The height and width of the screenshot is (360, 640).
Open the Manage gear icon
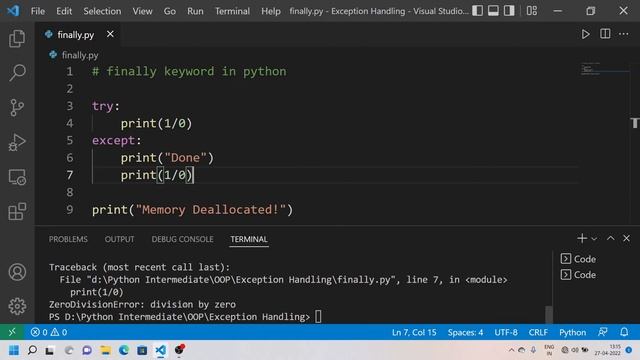(17, 306)
